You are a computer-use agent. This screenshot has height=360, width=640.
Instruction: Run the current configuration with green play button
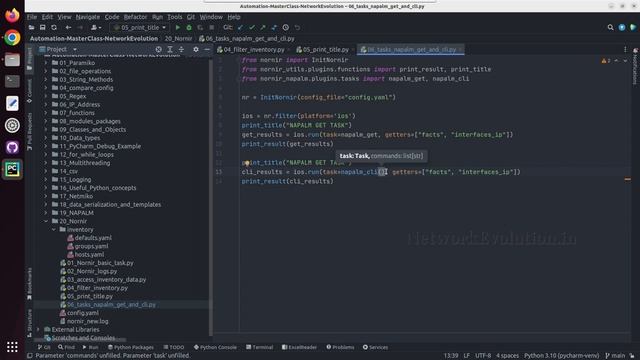coord(178,27)
